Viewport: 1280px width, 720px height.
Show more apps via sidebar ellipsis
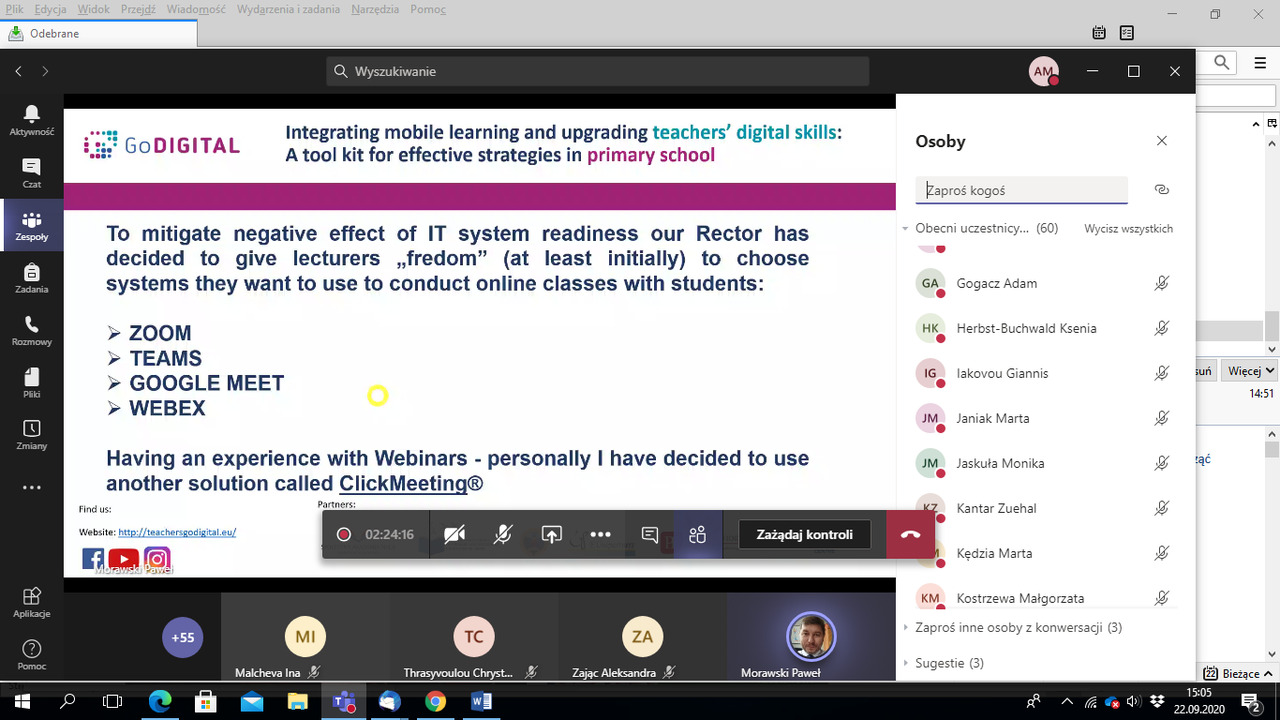pyautogui.click(x=32, y=488)
